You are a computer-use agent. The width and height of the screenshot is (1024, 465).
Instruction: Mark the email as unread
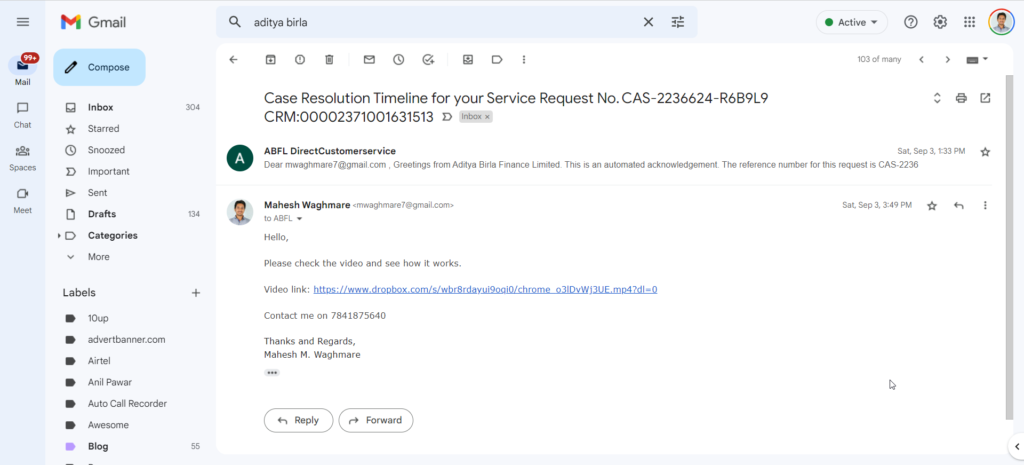(369, 59)
